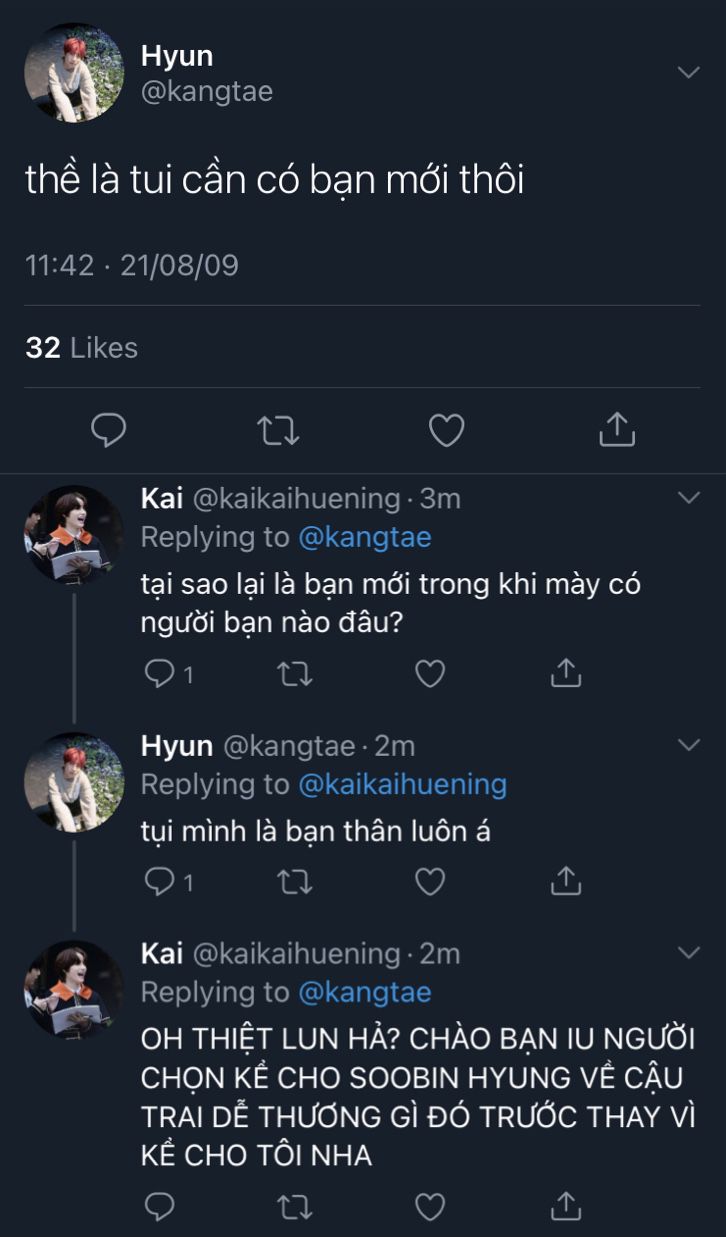Retweet Kai's 3m reply
Image resolution: width=726 pixels, height=1237 pixels.
tap(295, 675)
